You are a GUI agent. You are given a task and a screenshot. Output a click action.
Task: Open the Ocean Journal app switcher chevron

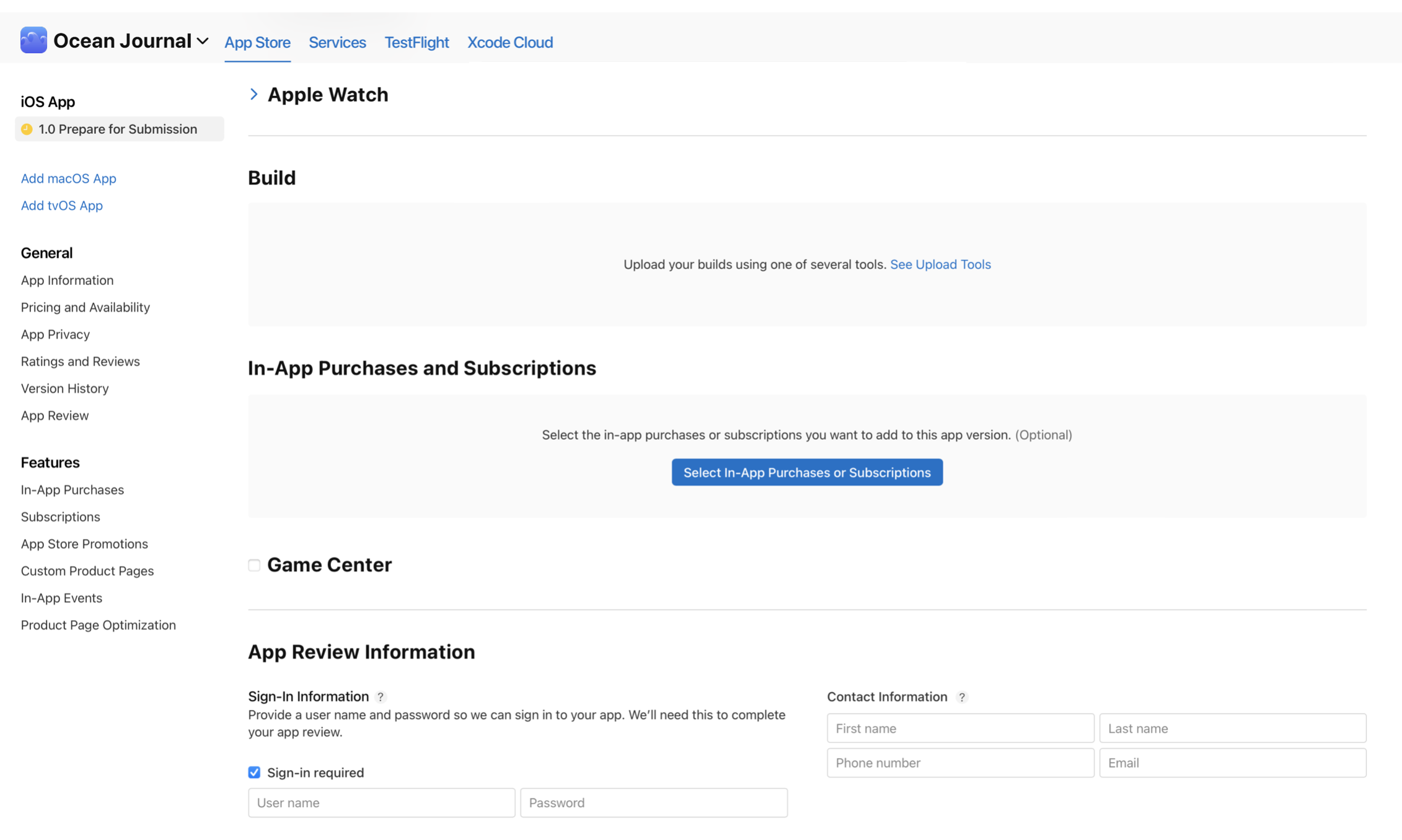tap(203, 42)
